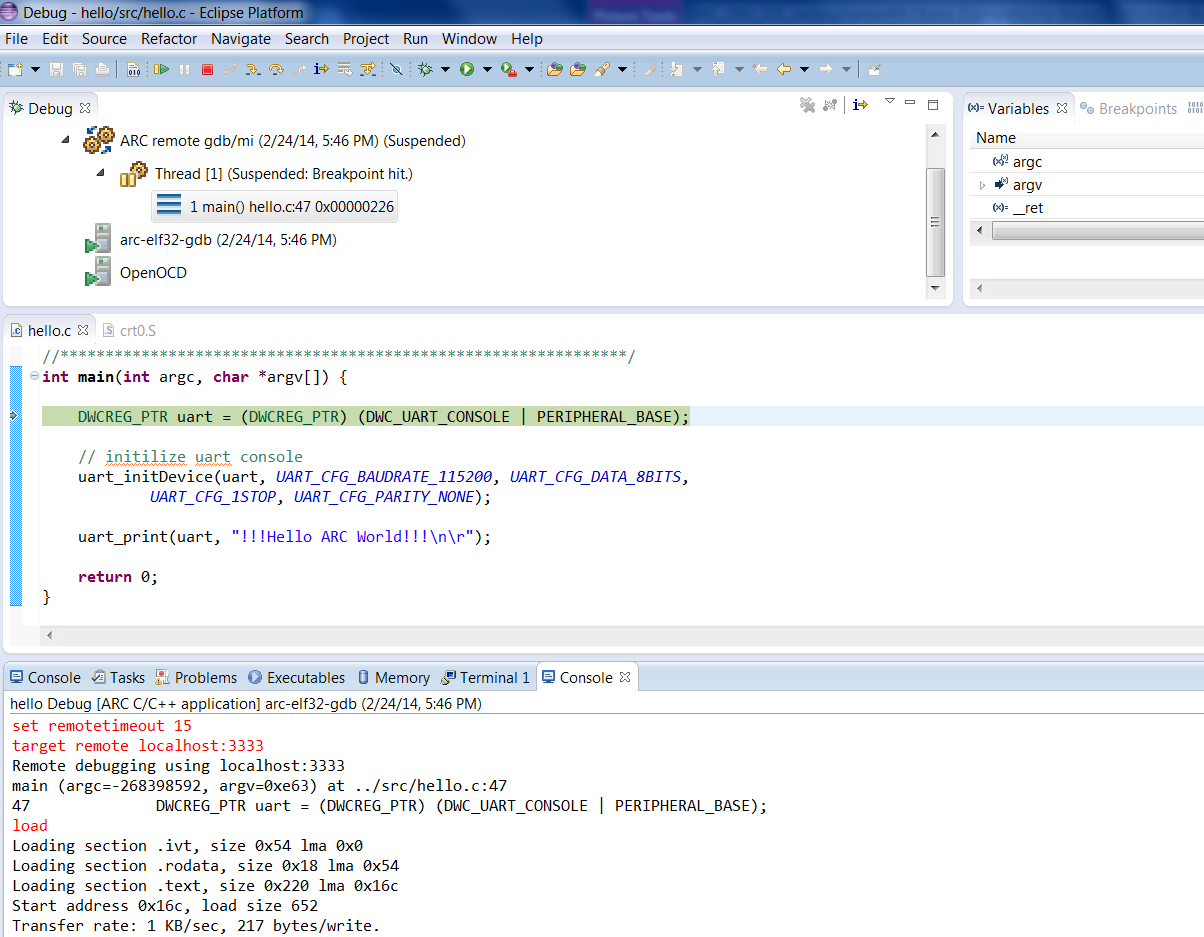
Task: Toggle Instruction Stepping Mode in the main toolbar
Action: pos(321,69)
